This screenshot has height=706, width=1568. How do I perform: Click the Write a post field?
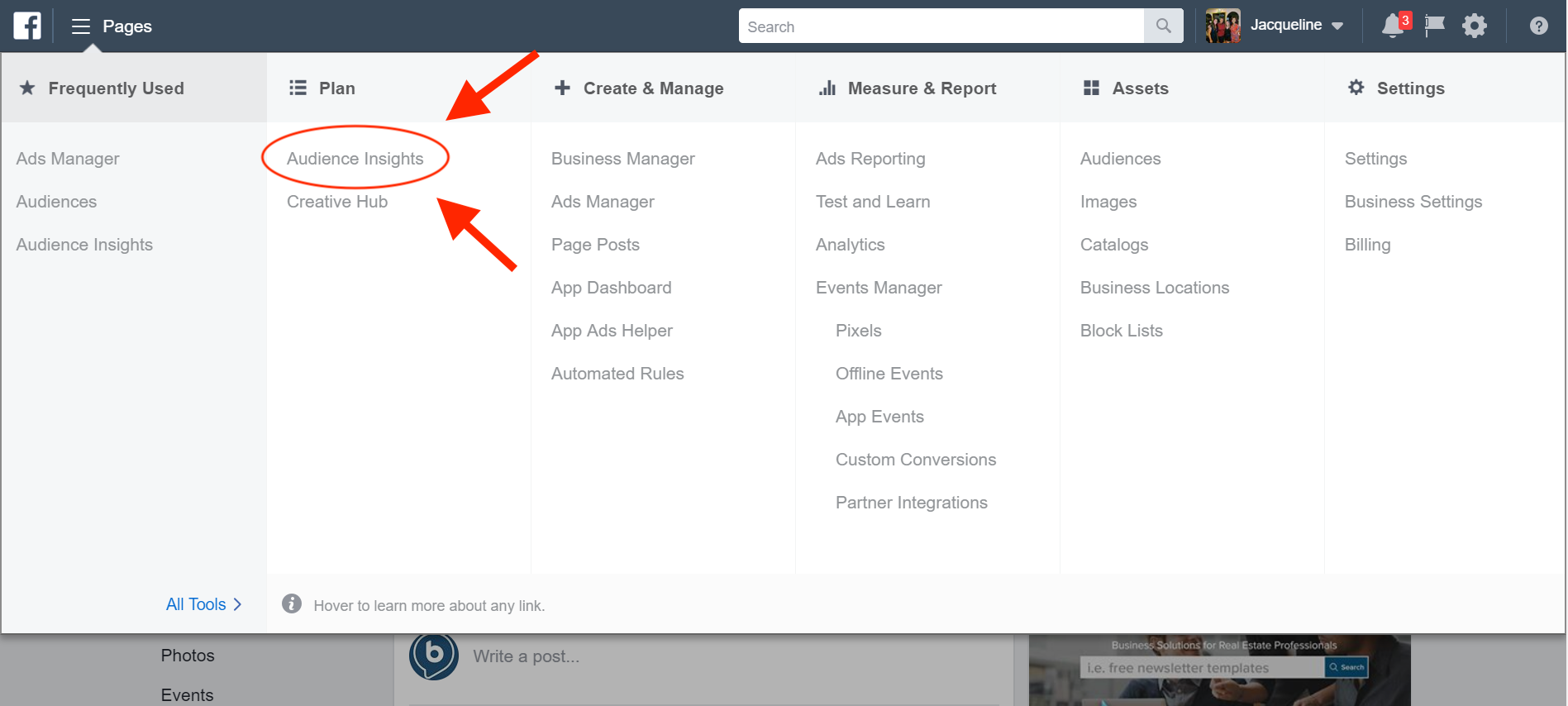tap(526, 656)
